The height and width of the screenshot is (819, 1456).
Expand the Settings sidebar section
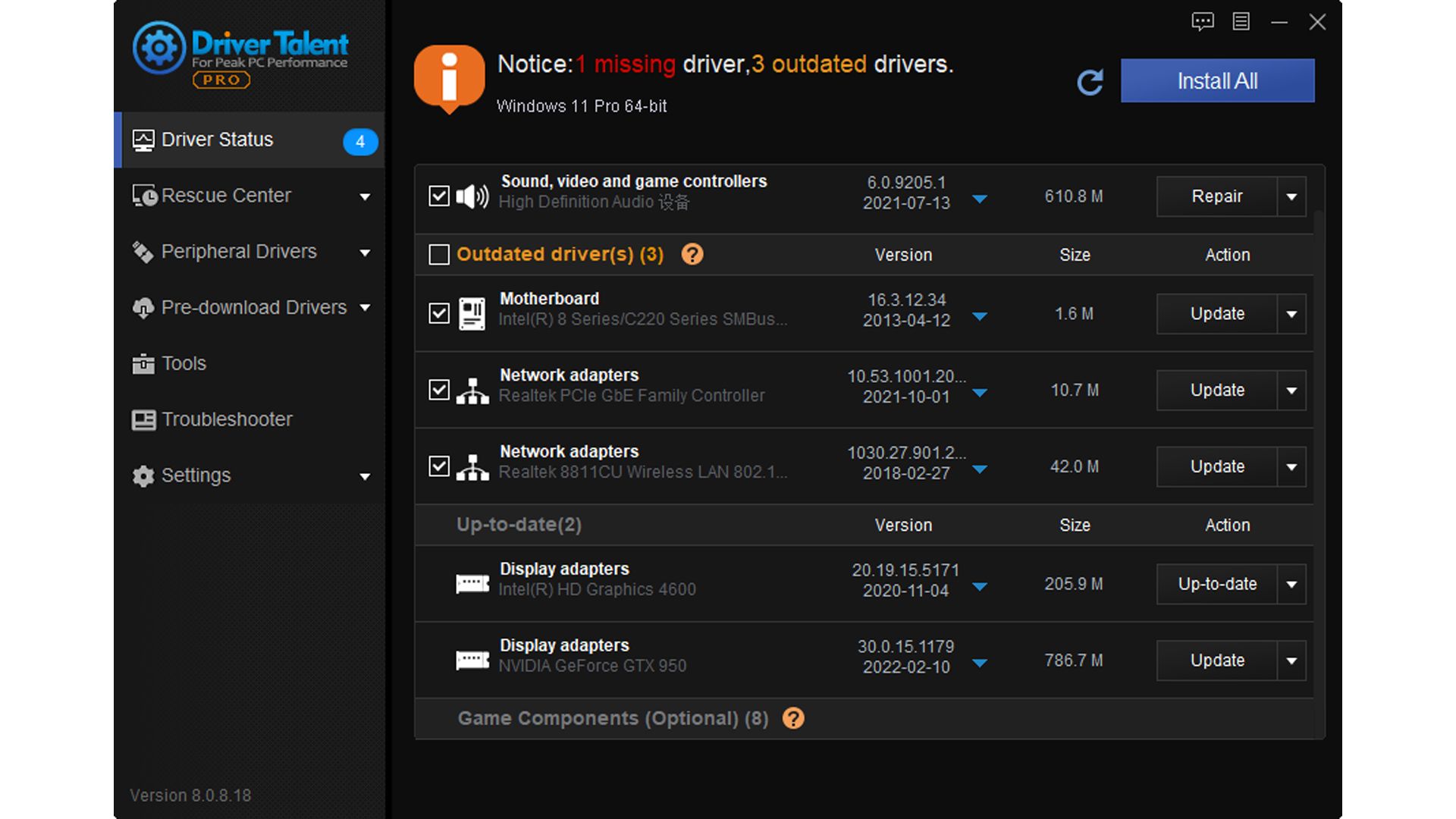(366, 476)
